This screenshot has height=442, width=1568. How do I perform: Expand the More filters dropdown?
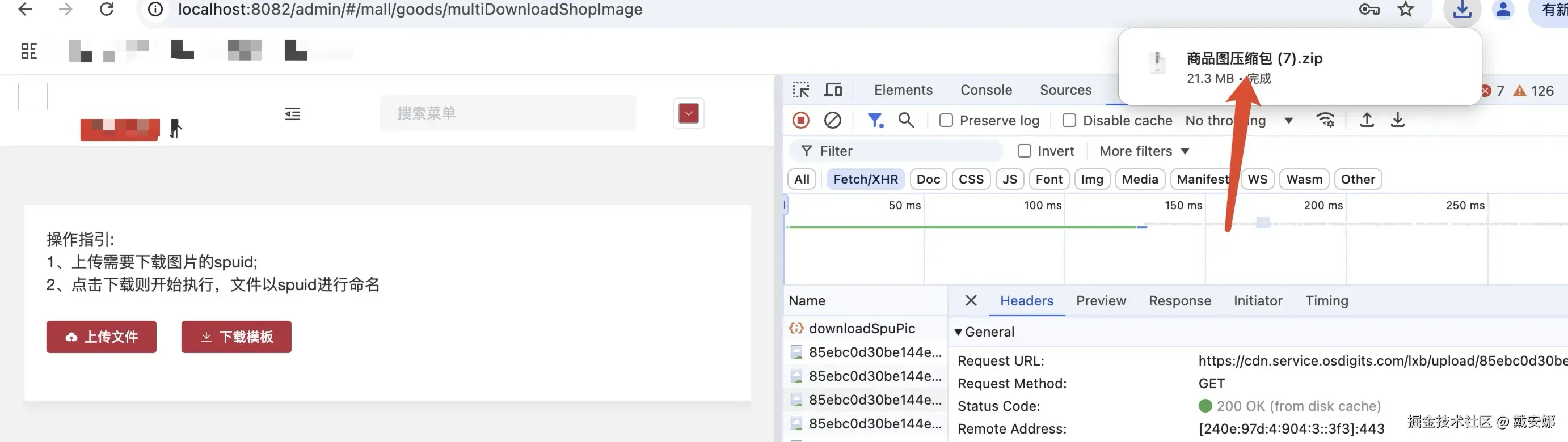tap(1144, 151)
